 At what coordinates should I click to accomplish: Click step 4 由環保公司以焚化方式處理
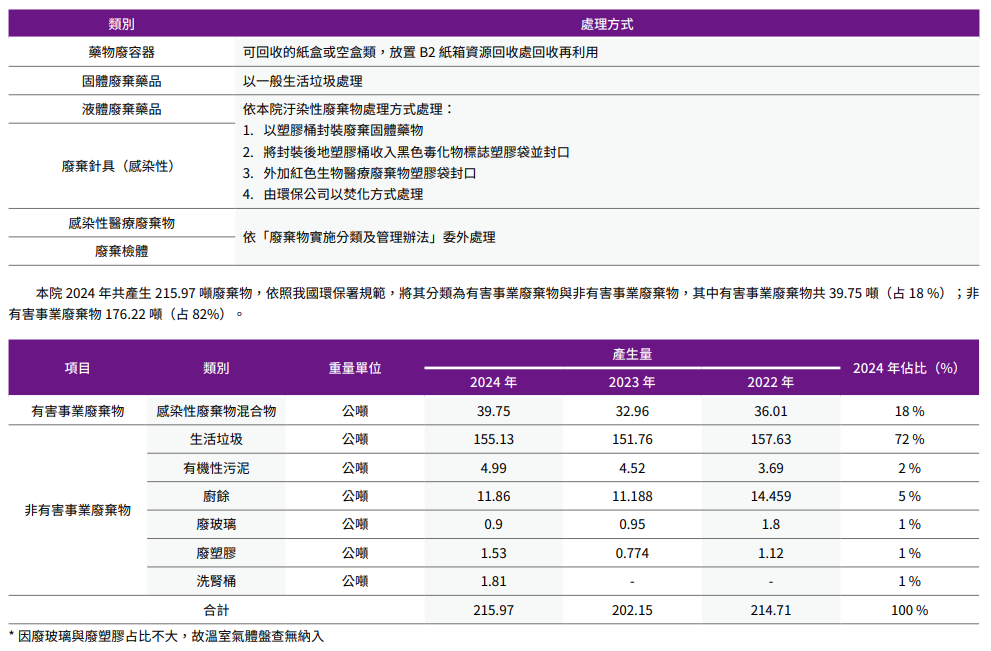(x=333, y=195)
